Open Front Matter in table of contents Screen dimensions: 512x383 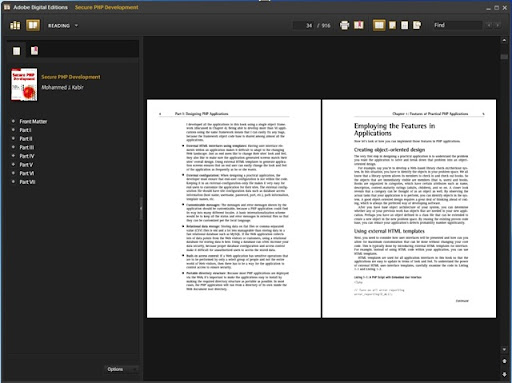pos(33,122)
